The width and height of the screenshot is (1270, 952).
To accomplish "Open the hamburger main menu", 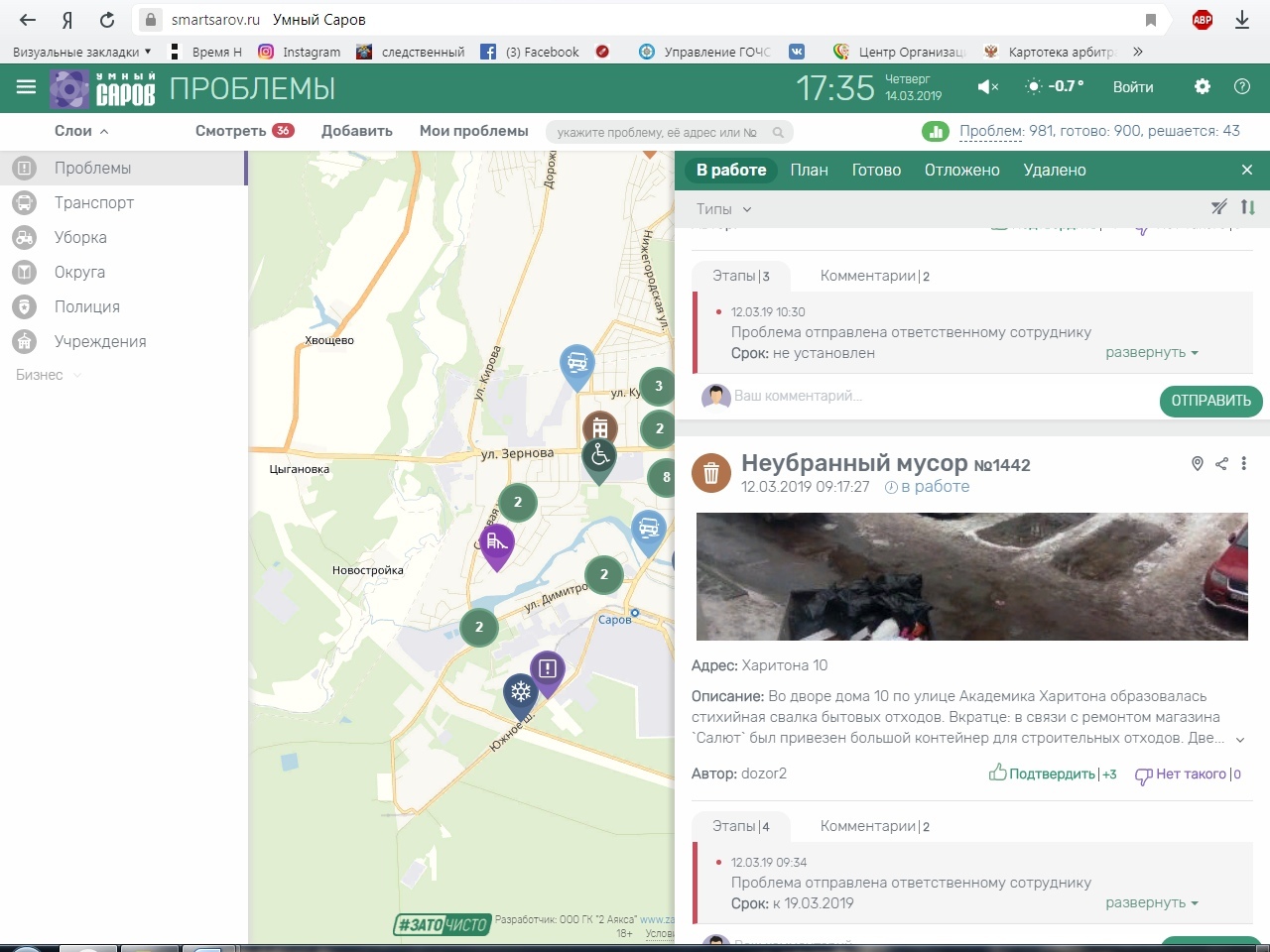I will pos(26,87).
